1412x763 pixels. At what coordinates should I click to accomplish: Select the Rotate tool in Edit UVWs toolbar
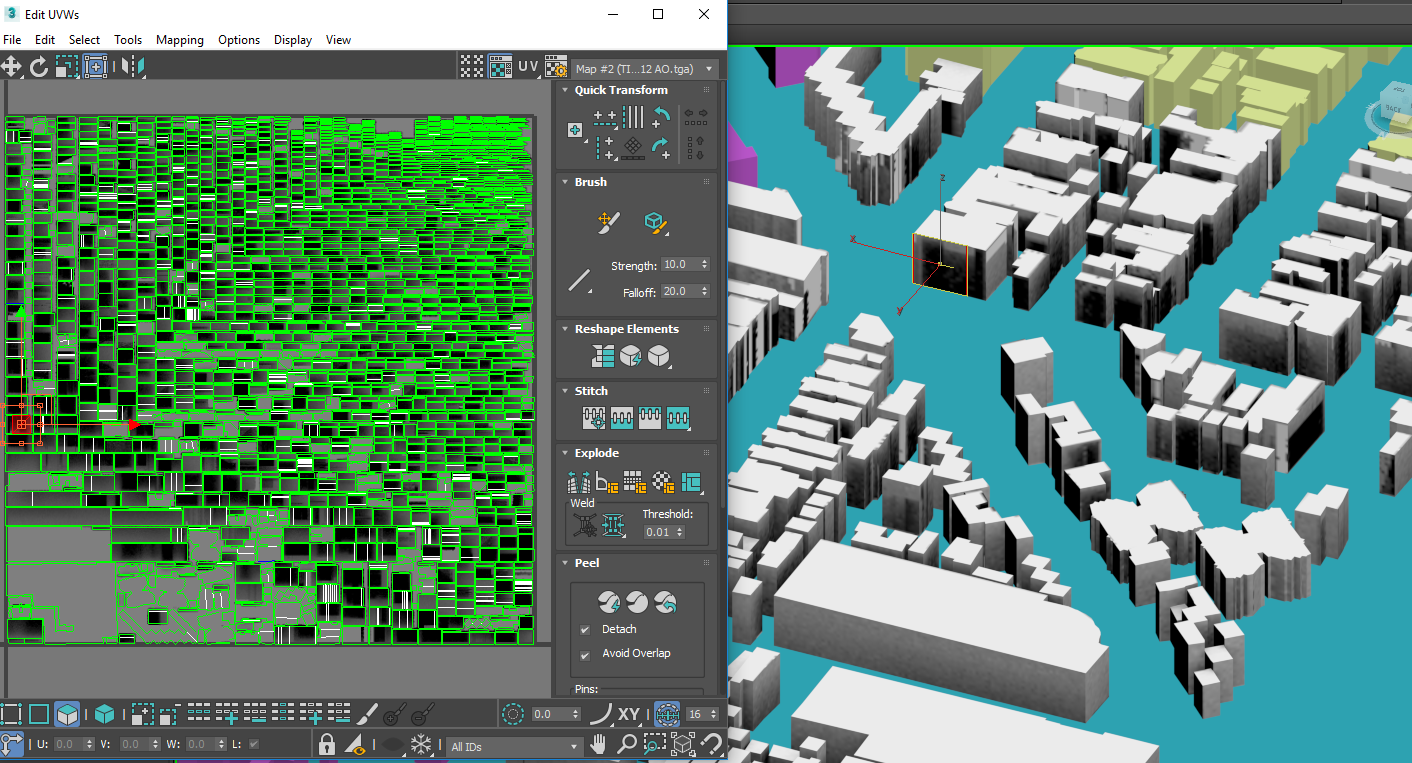(x=39, y=66)
